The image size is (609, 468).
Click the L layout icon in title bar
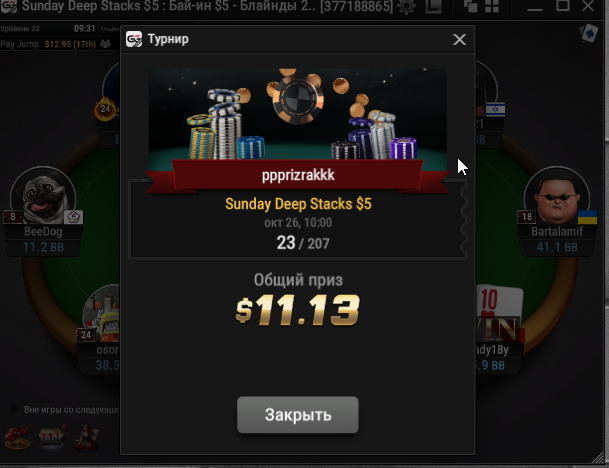(433, 7)
